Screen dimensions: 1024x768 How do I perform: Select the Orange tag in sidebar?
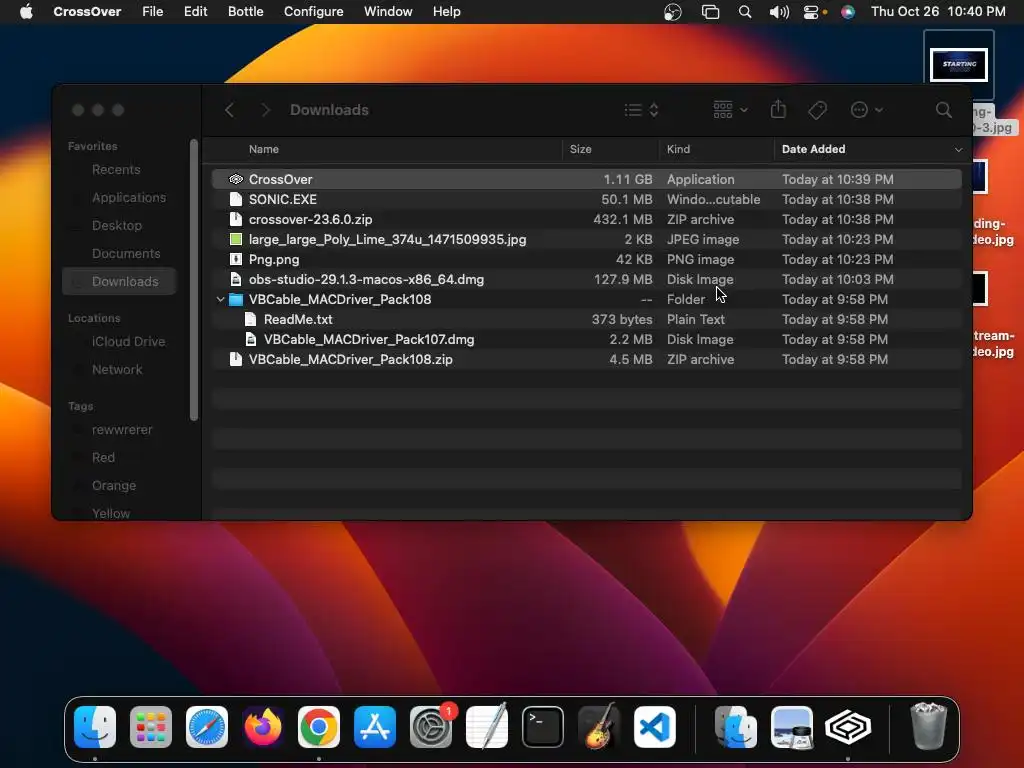[x=114, y=486]
